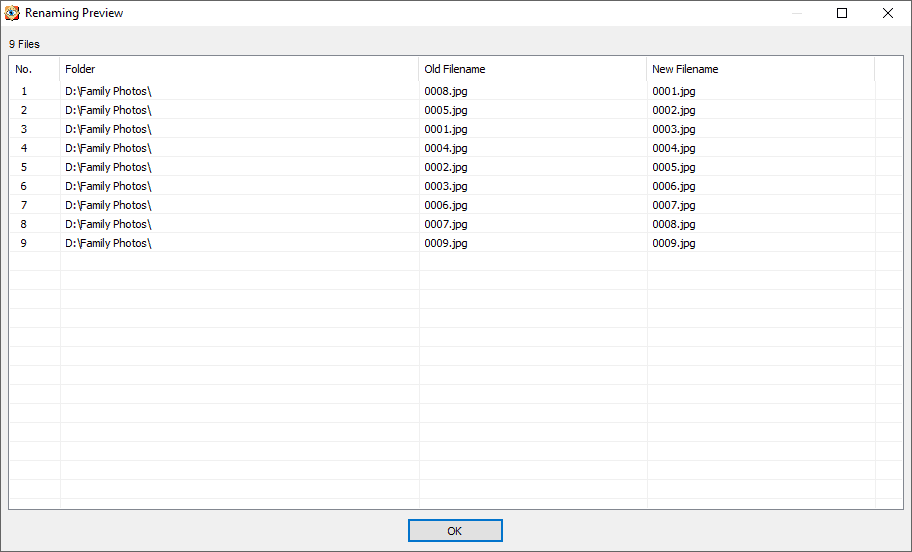Click the 9 Files count label

[24, 44]
